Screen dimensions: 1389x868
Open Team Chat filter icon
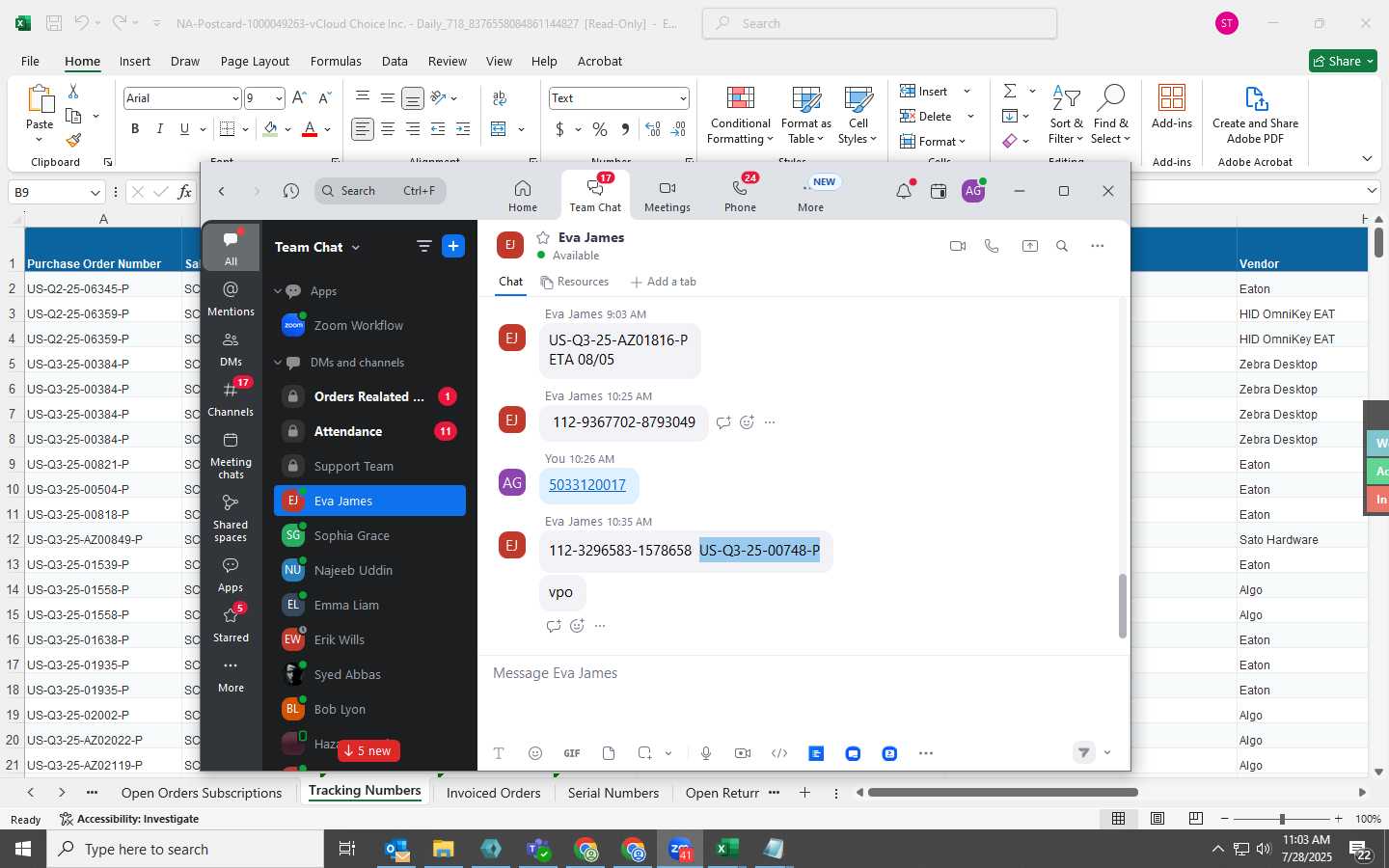click(423, 246)
